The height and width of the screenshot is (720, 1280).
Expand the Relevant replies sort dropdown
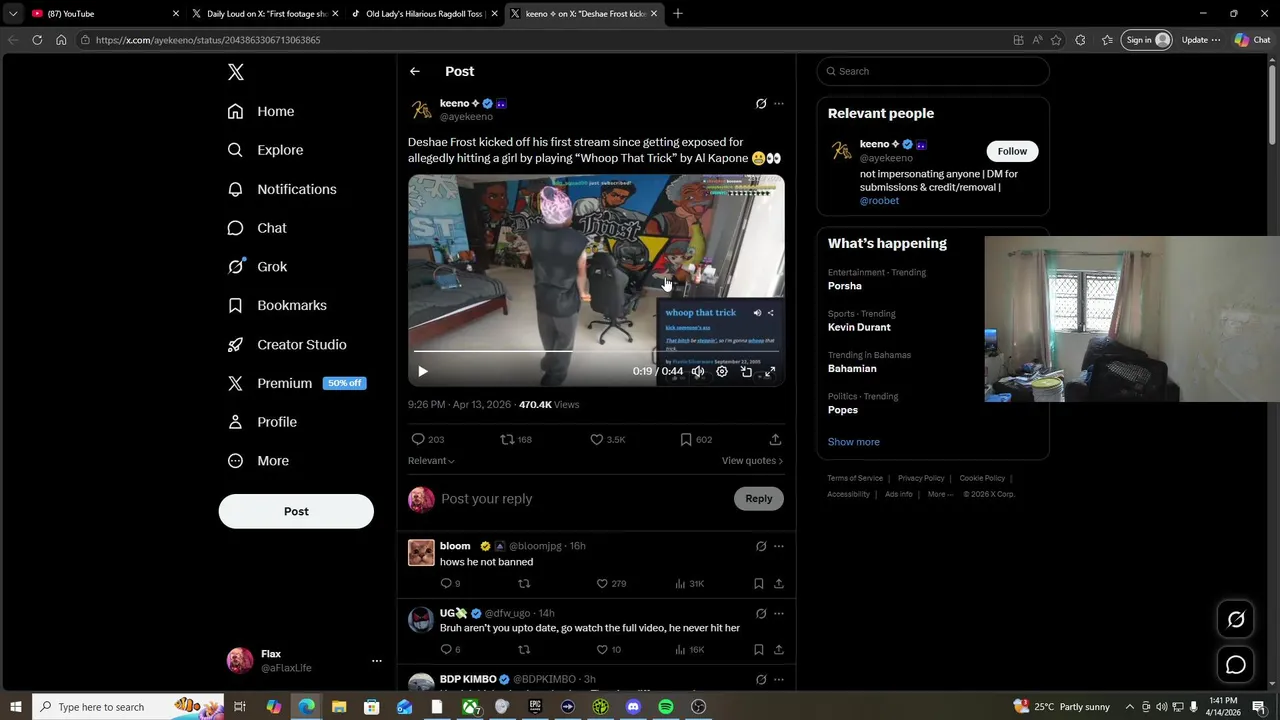431,461
